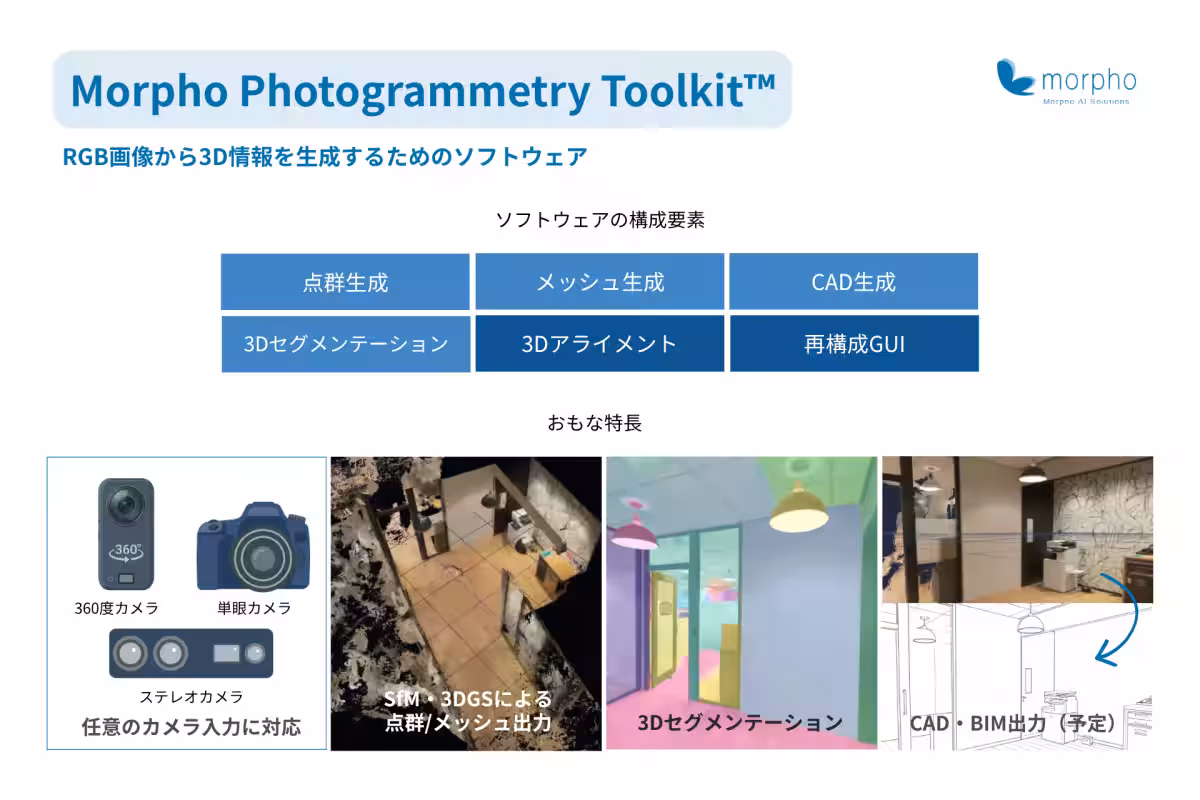Click the 単眼カメラ label
This screenshot has width=1200, height=800.
[254, 608]
